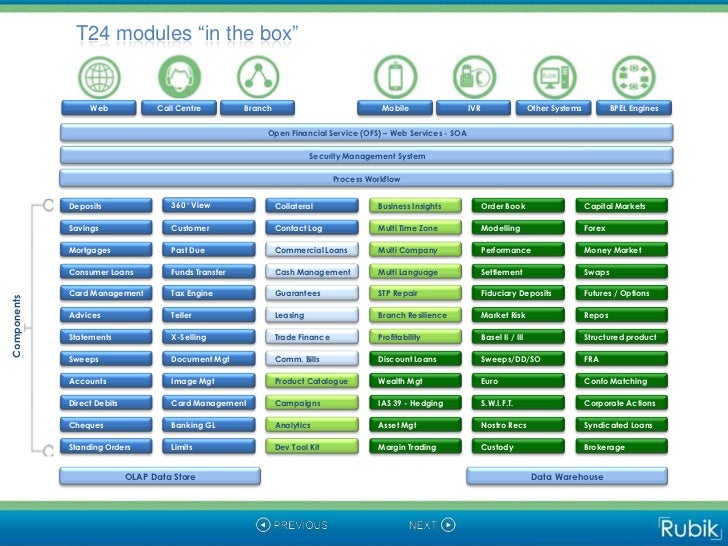This screenshot has height=546, width=728.
Task: Open the Product Catalogue module
Action: [312, 381]
